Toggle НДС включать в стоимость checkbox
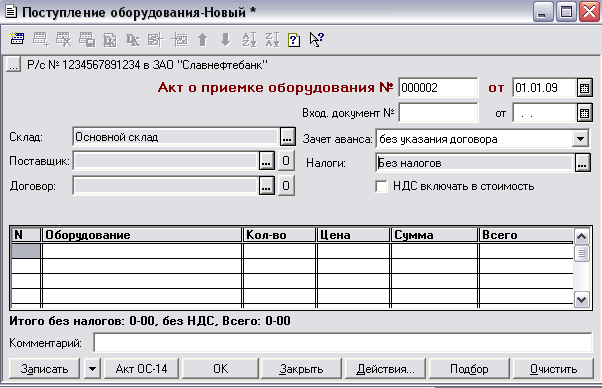This screenshot has height=388, width=602. (x=381, y=187)
